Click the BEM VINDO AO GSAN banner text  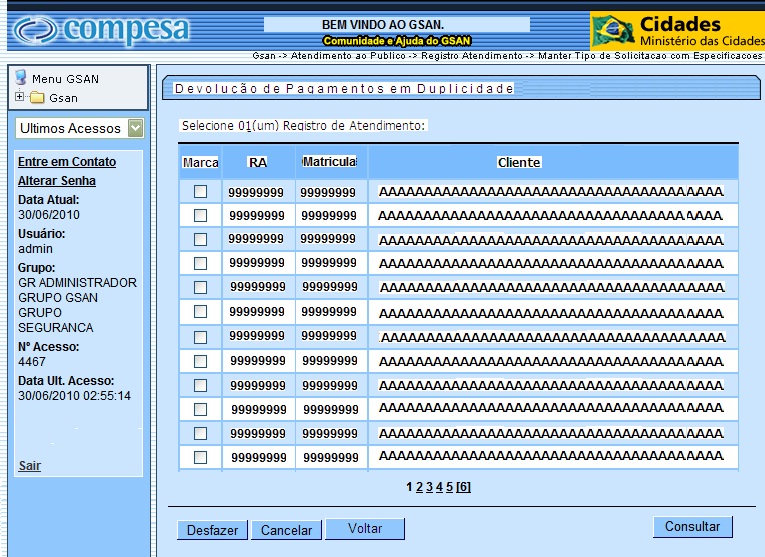pyautogui.click(x=382, y=24)
